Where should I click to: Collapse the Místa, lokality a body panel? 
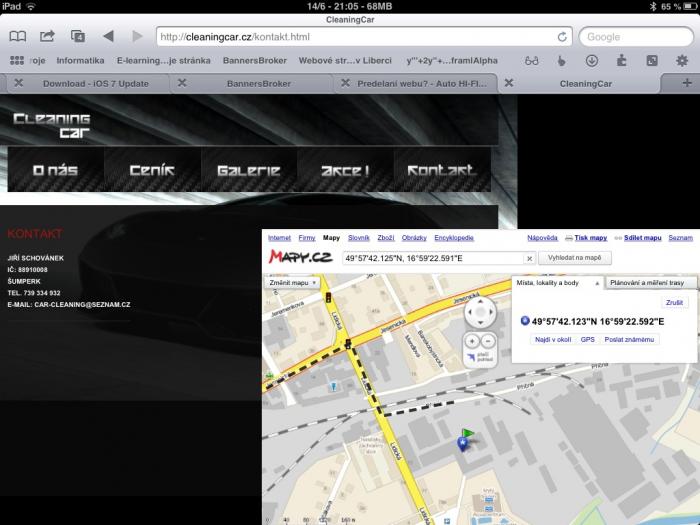(597, 283)
